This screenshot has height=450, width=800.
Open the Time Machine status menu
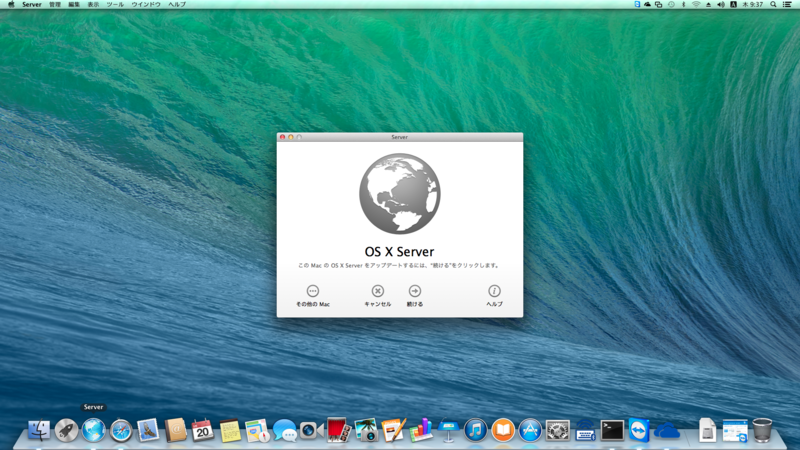point(671,4)
